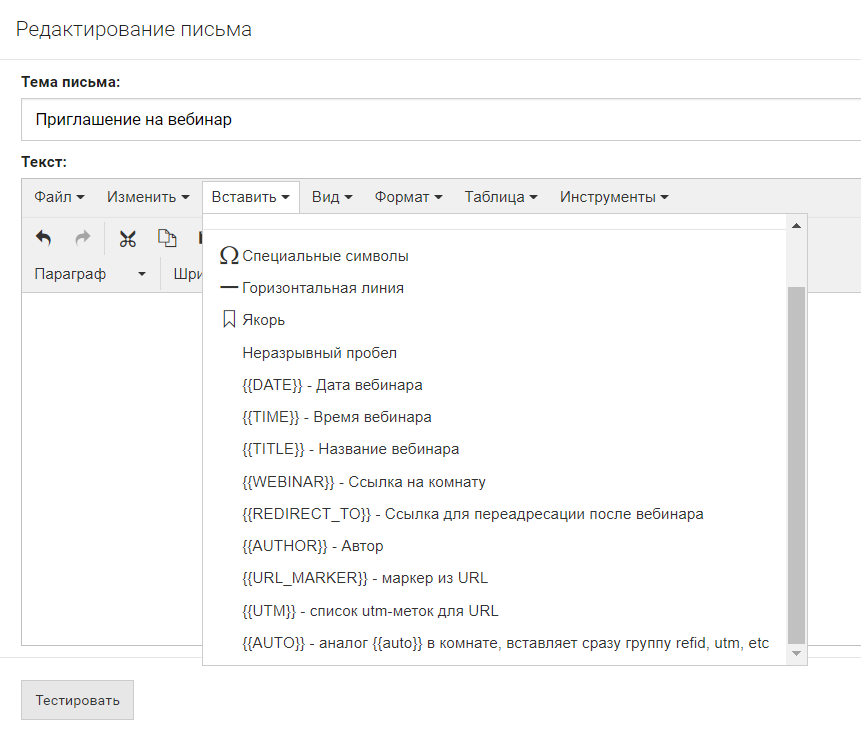Expand the Изменить menu
This screenshot has height=737, width=861.
pyautogui.click(x=148, y=197)
